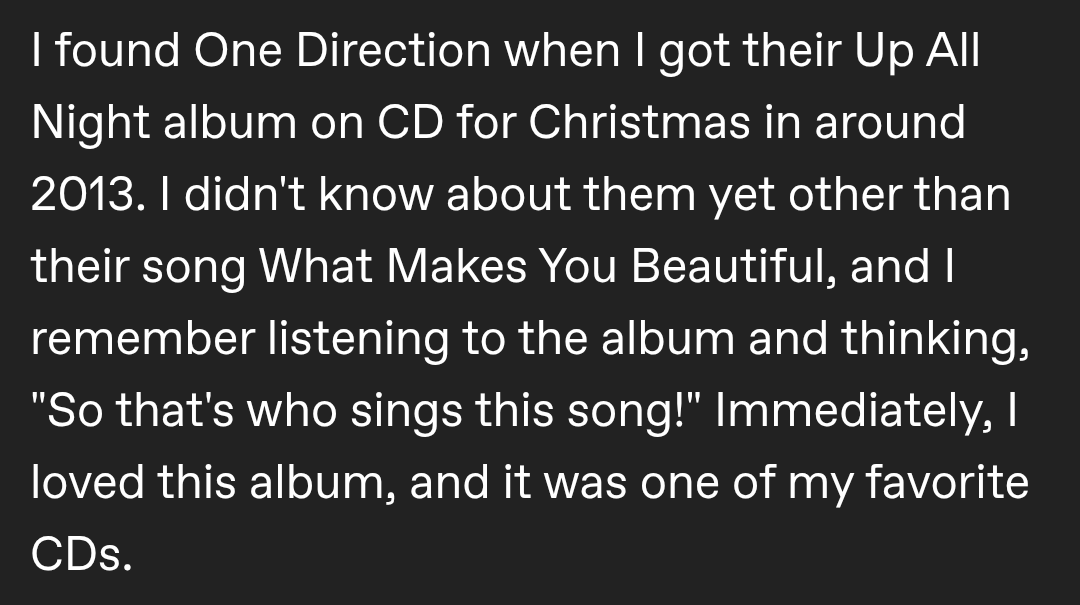Click the word 'Christmas'

click(x=639, y=122)
